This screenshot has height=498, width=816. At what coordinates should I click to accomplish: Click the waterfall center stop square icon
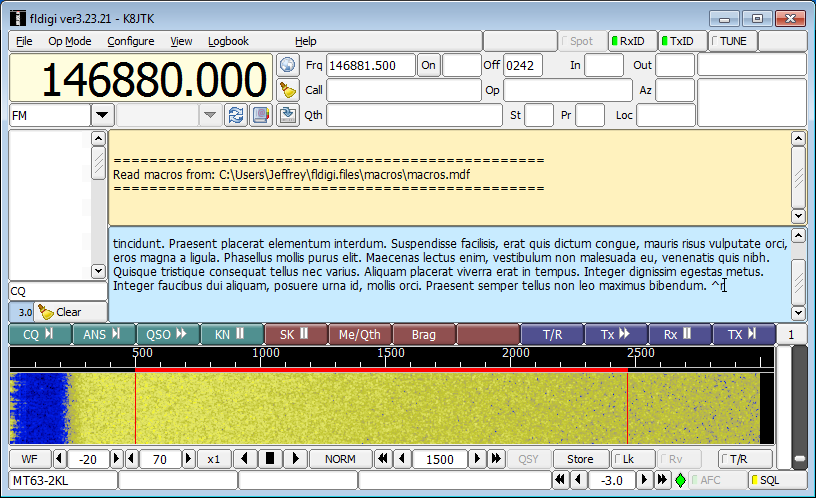(270, 459)
